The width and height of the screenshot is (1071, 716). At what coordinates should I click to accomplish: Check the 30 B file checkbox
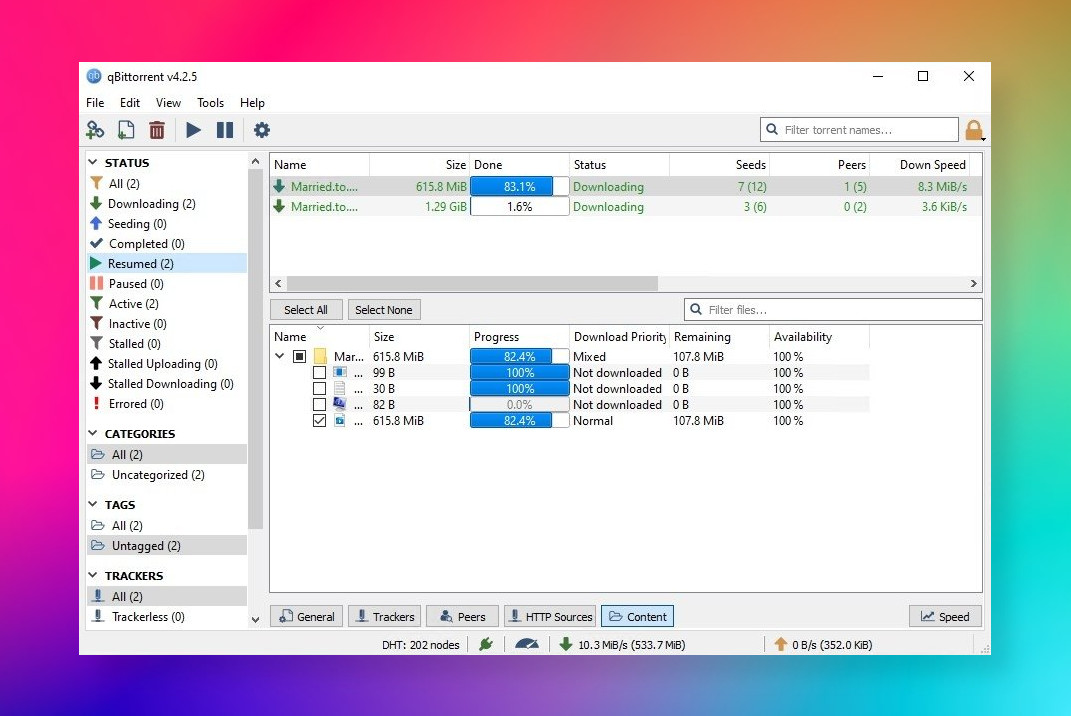click(319, 389)
